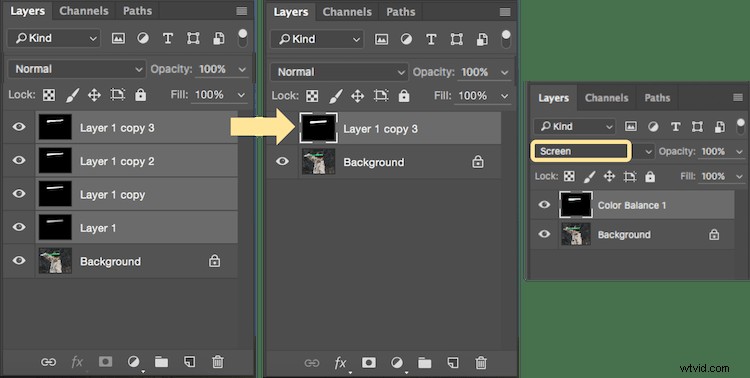Lock artboard nesting icon in middle panel

click(x=381, y=96)
